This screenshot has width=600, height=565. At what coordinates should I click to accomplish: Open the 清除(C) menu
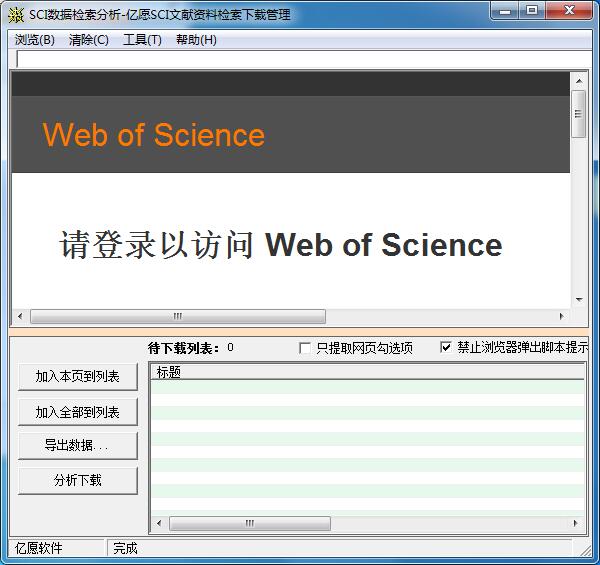89,40
